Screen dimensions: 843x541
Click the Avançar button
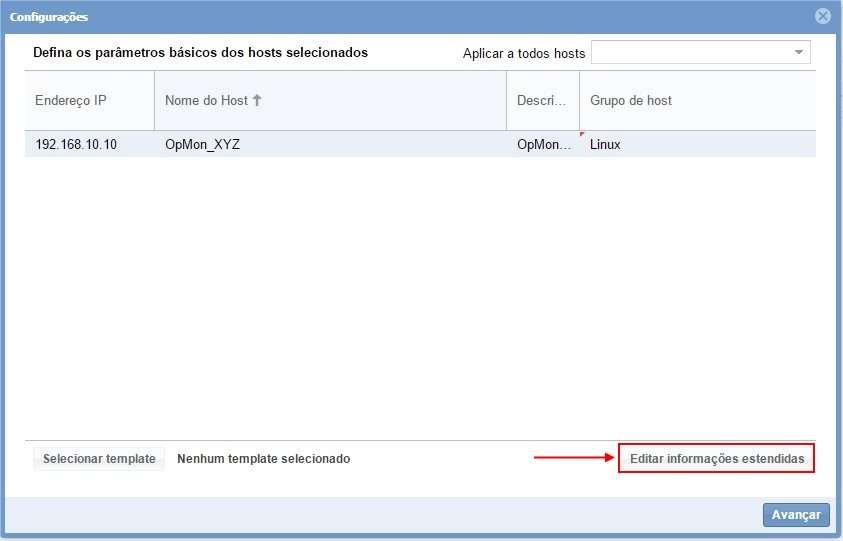point(796,515)
